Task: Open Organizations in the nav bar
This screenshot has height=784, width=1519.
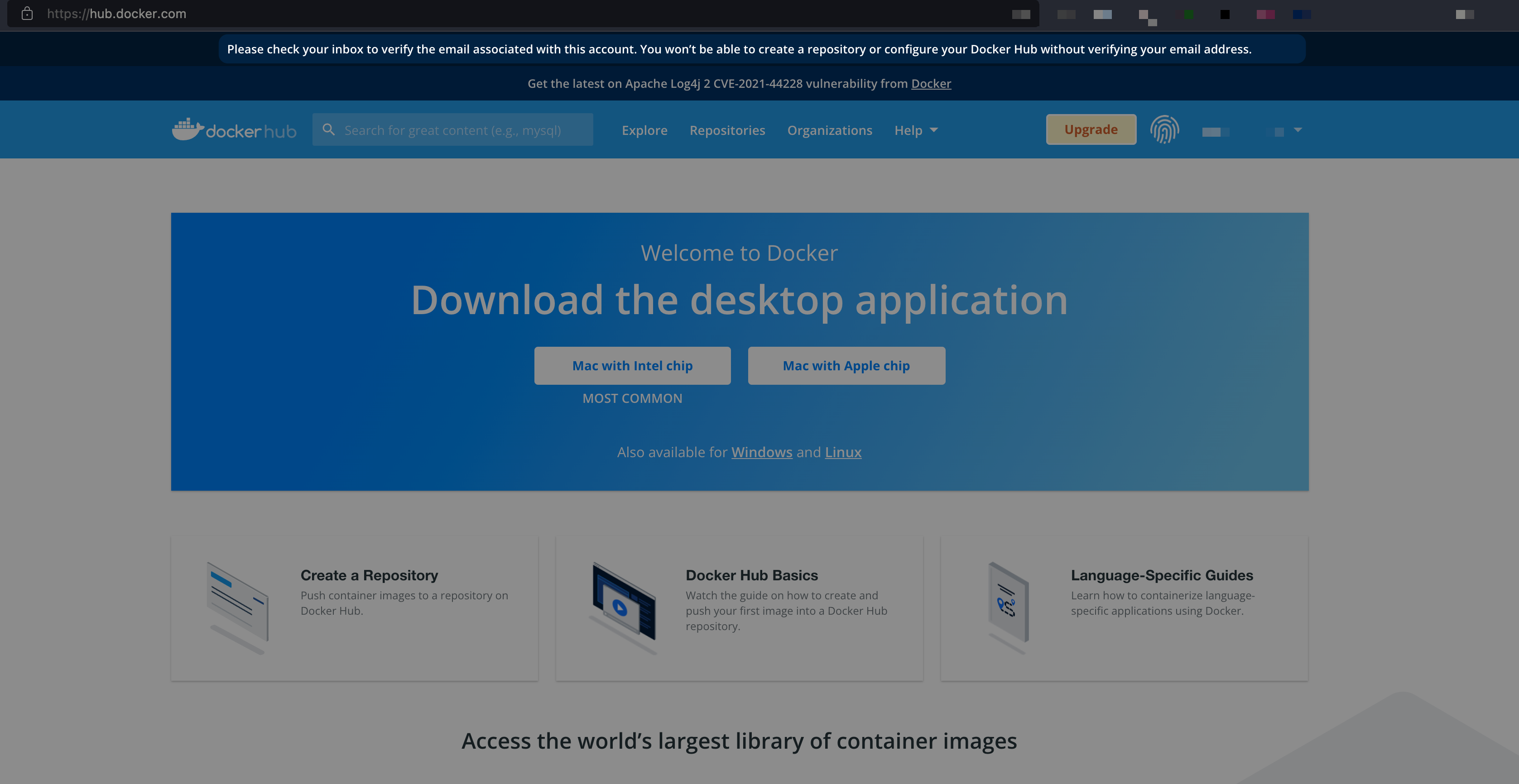Action: click(x=829, y=130)
